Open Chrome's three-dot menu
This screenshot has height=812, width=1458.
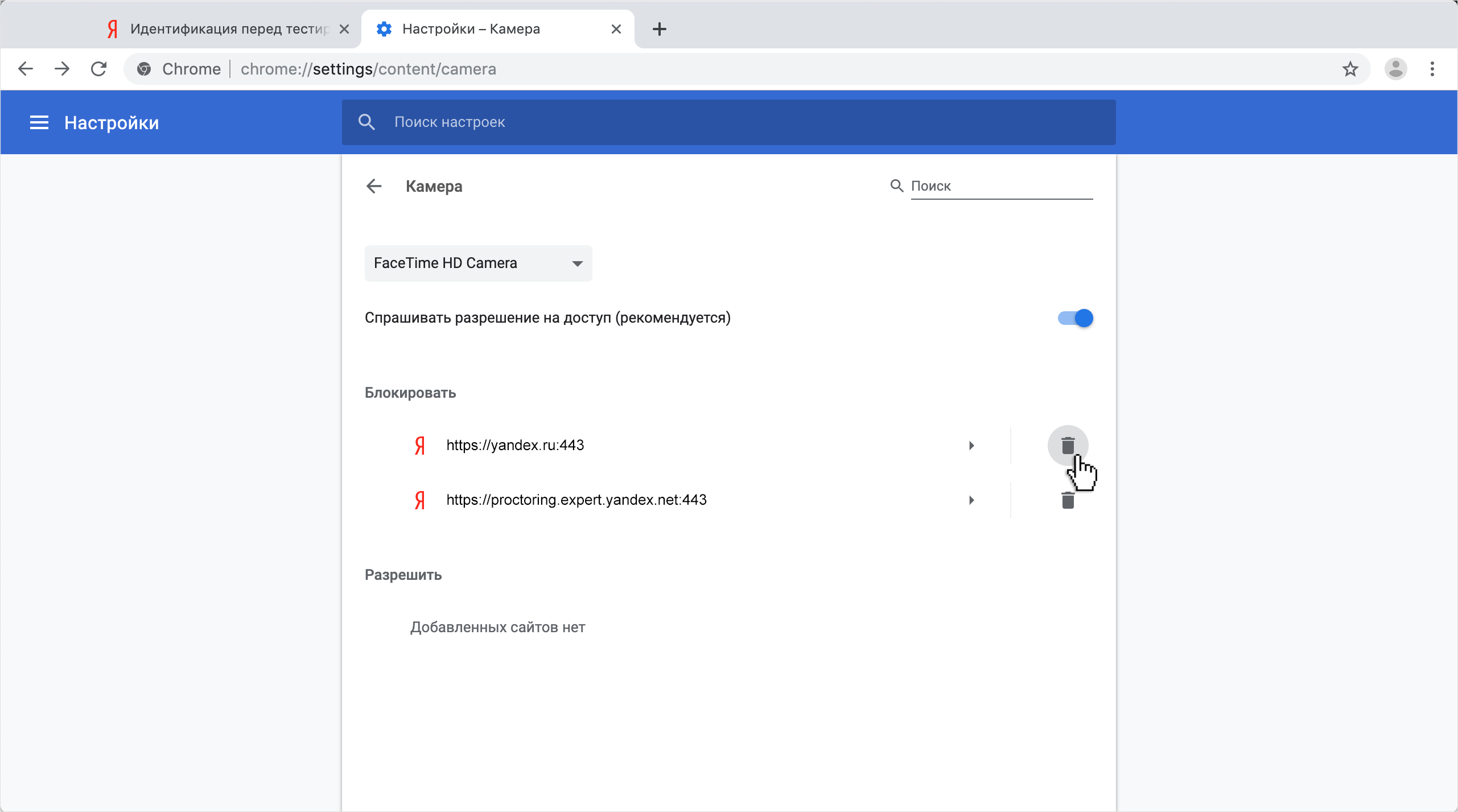coord(1432,69)
